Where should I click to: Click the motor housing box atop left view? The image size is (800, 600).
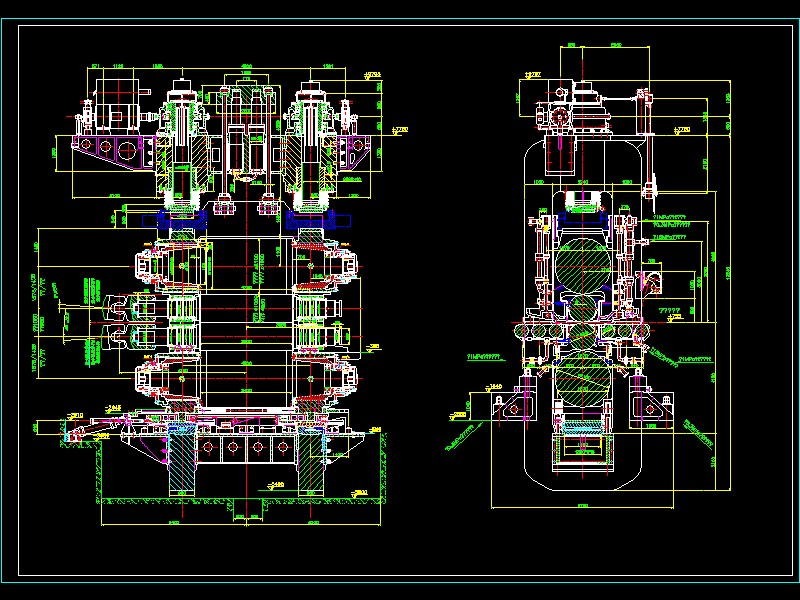(x=117, y=106)
